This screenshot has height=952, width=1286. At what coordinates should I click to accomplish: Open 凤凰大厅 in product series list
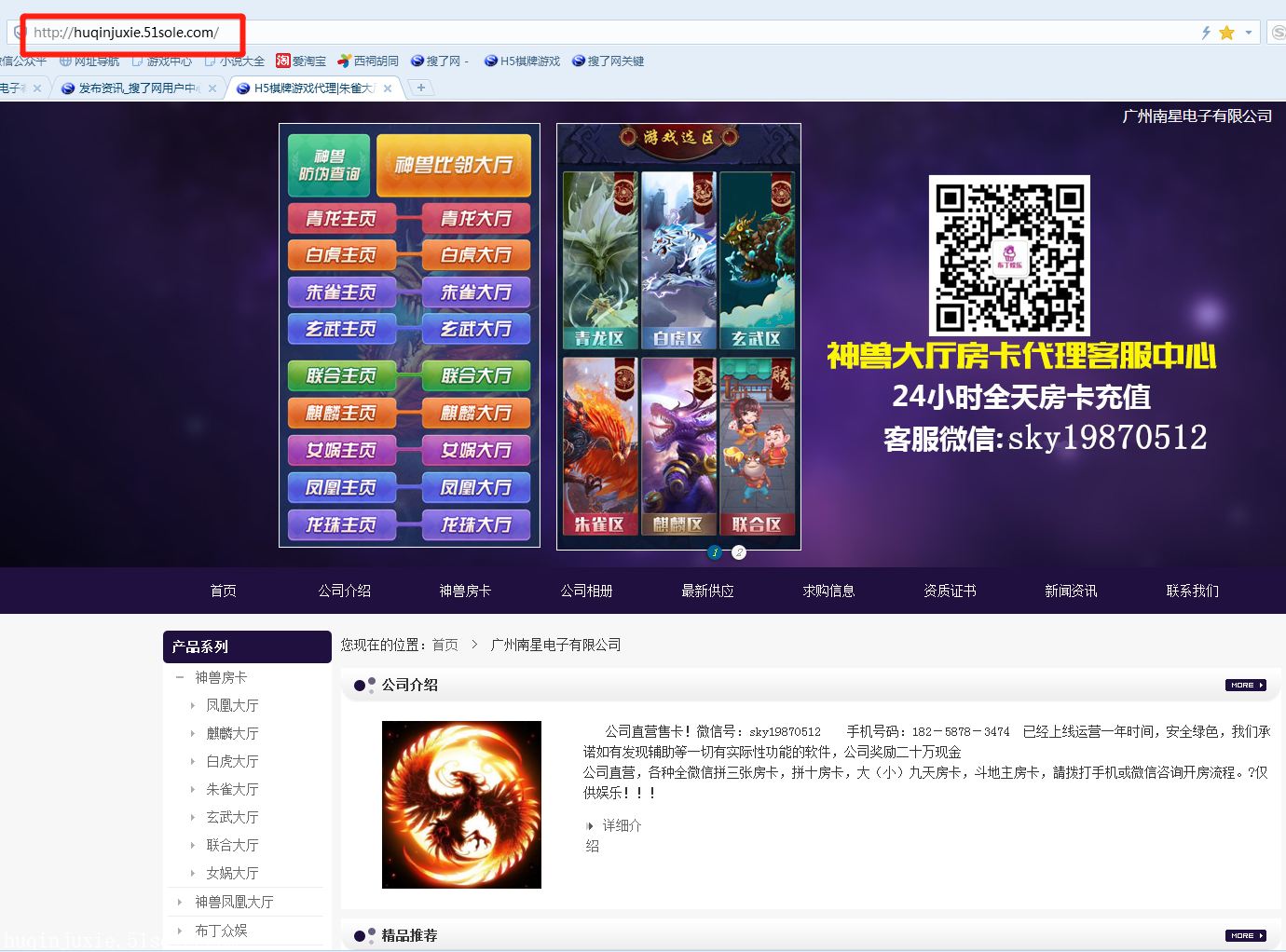[x=233, y=705]
